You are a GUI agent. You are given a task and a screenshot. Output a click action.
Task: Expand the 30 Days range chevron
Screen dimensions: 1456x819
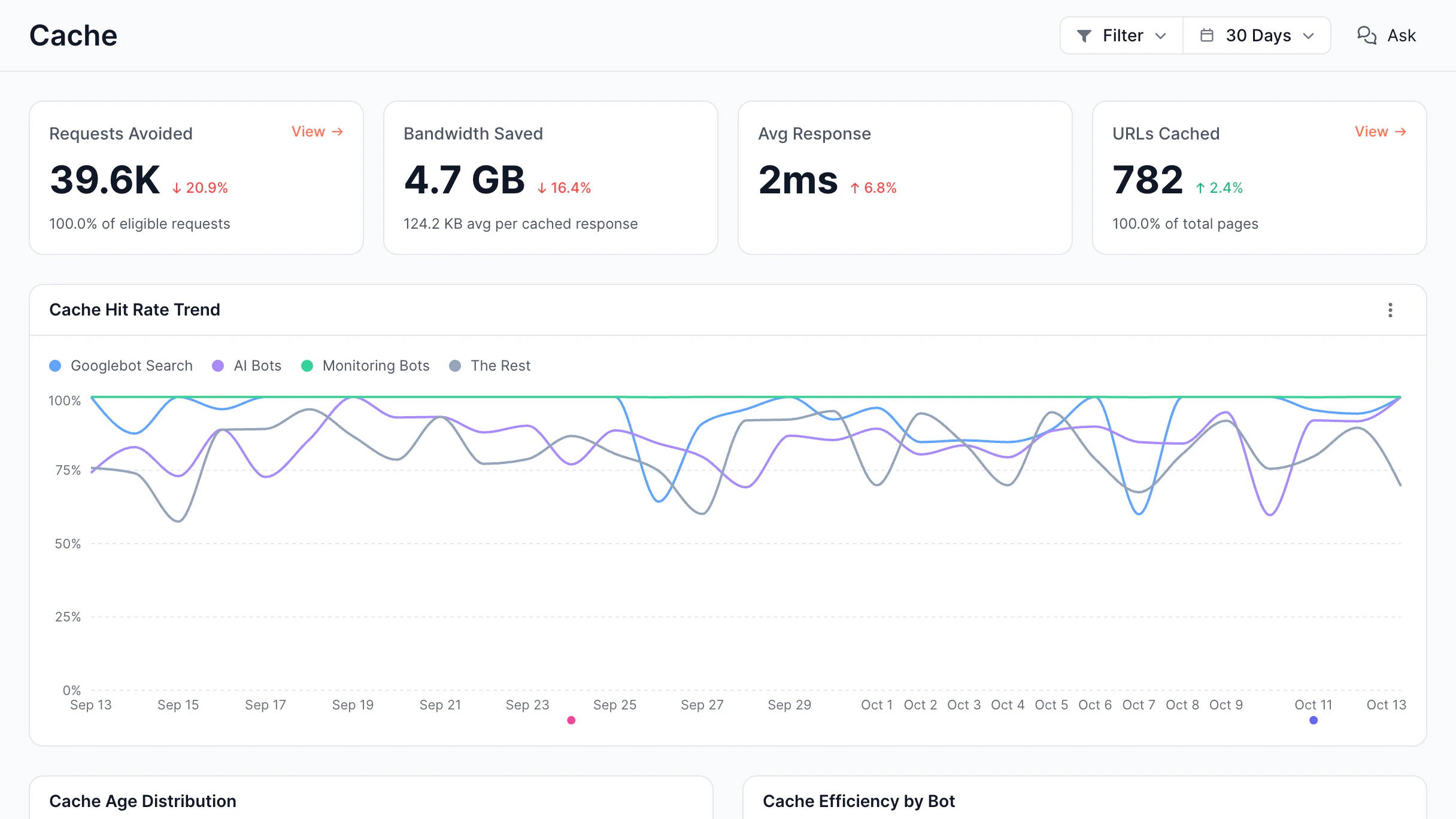click(x=1308, y=36)
